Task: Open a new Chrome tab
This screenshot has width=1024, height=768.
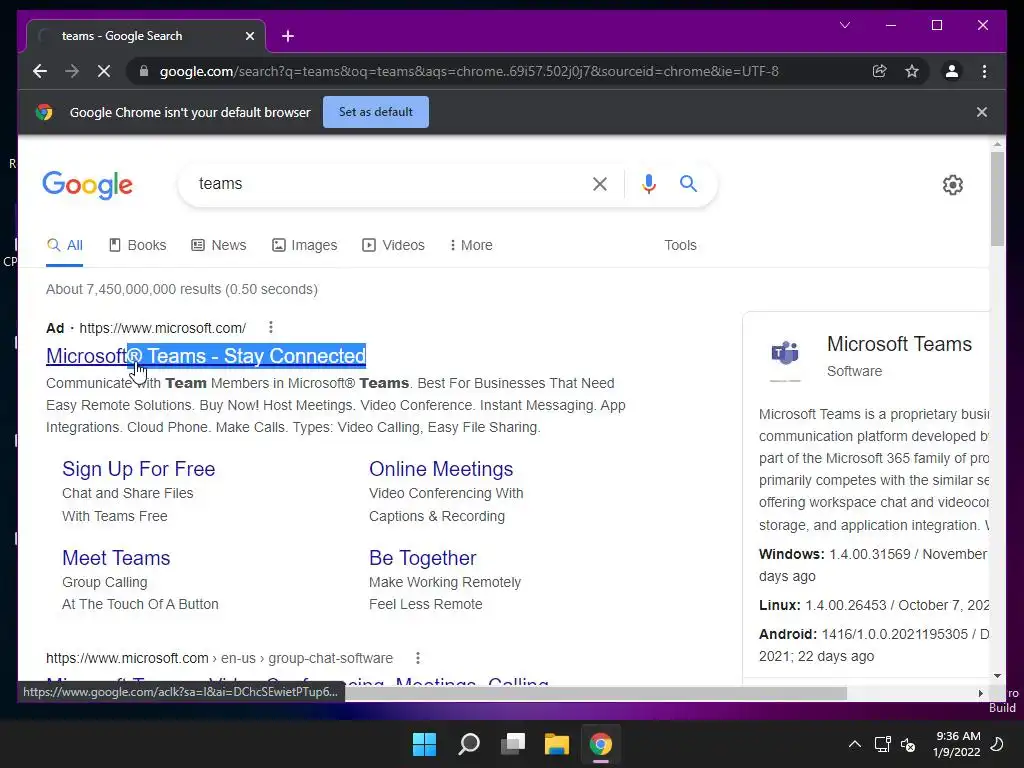Action: pos(288,36)
